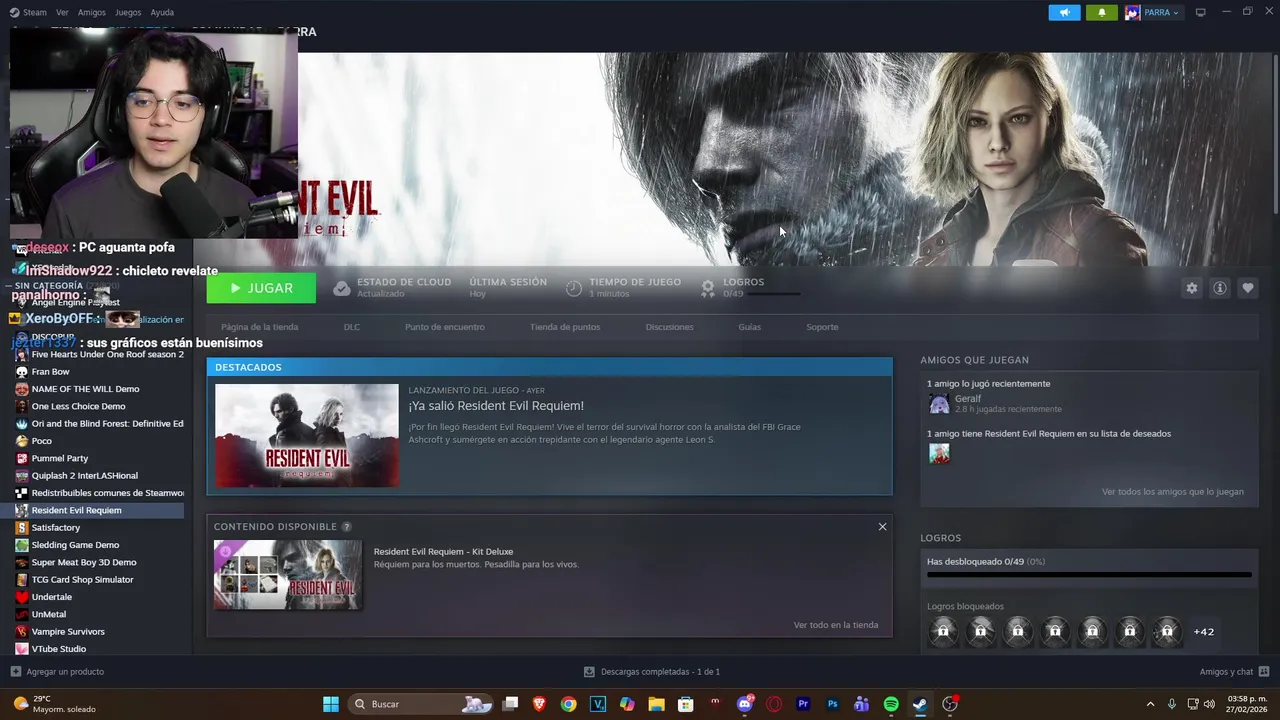Open game settings gear for Resident Evil Requiem
The height and width of the screenshot is (720, 1280).
coord(1191,288)
